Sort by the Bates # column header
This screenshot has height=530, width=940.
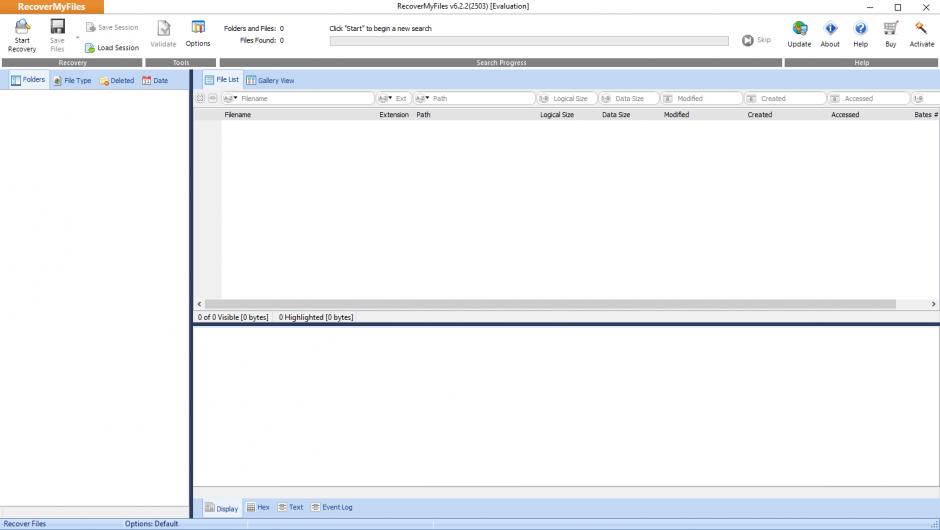926,115
